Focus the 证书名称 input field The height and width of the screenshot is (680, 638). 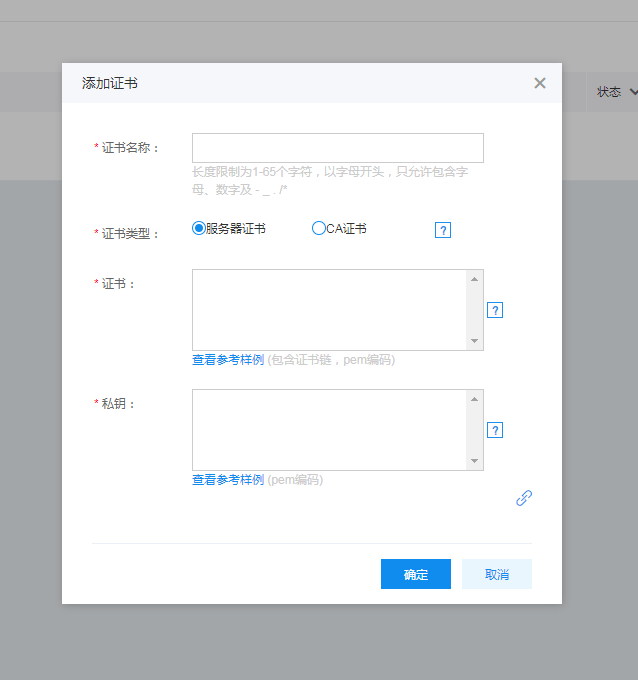click(337, 148)
